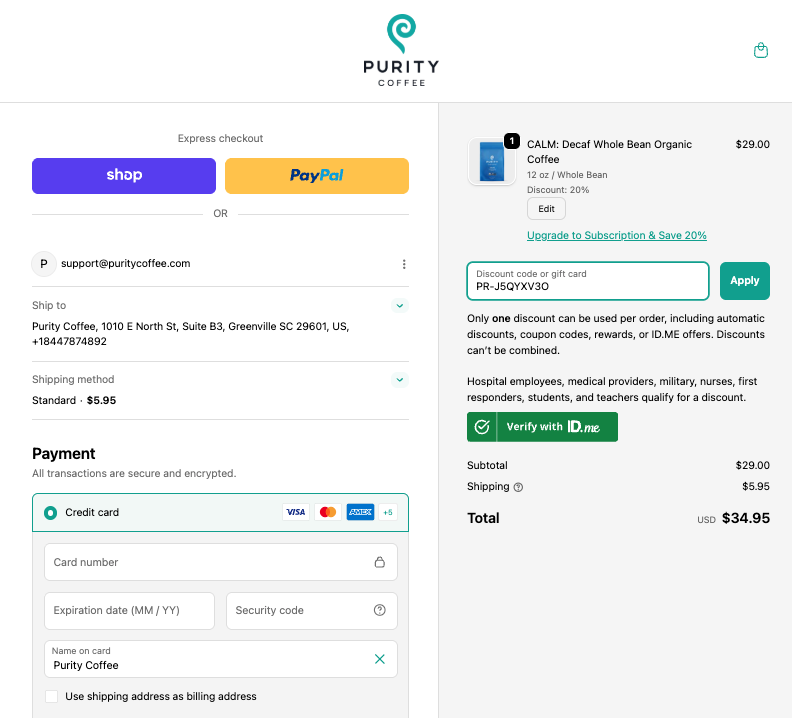792x718 pixels.
Task: Expand the Ship to address section
Action: tap(400, 306)
